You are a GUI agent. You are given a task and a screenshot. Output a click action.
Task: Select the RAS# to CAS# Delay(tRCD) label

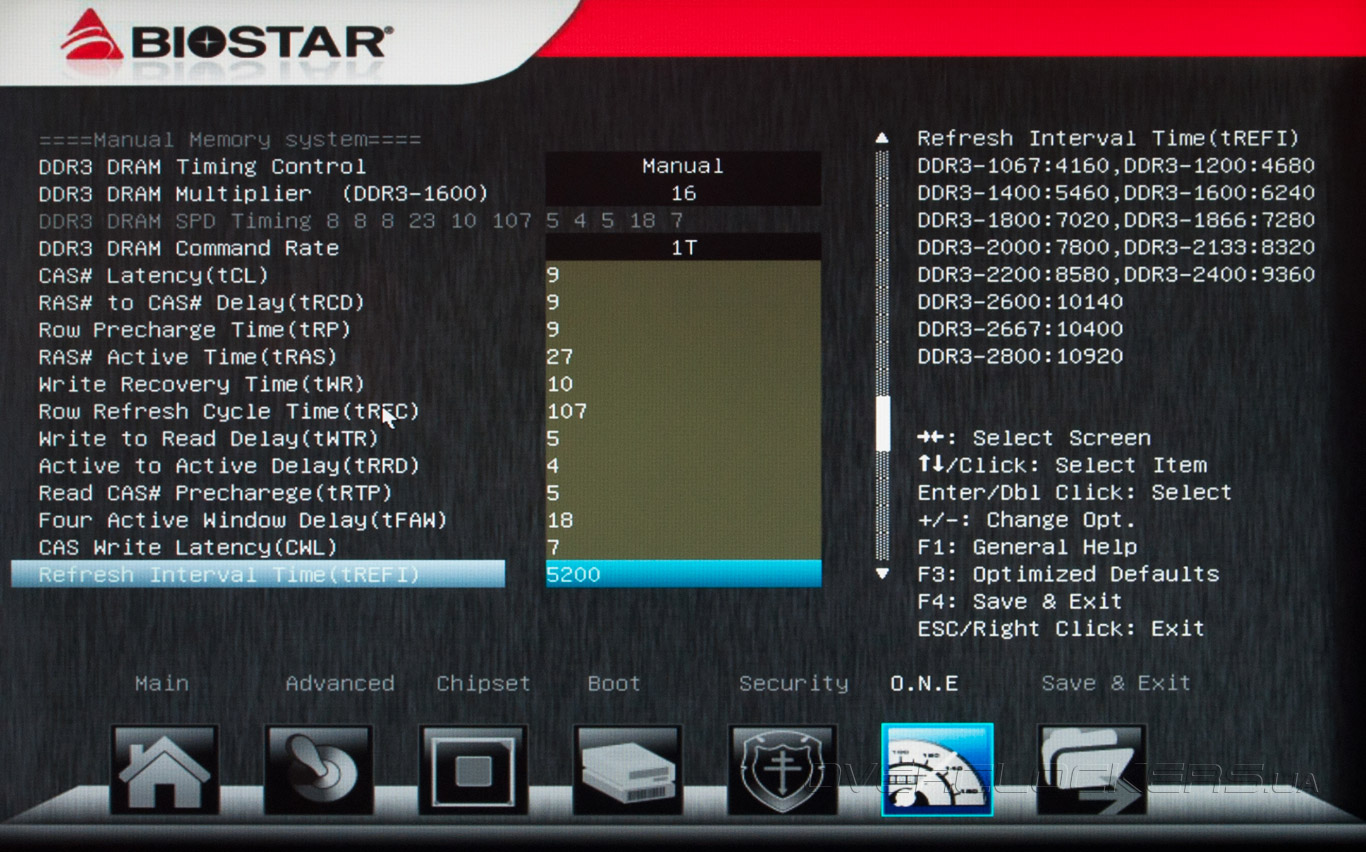202,302
